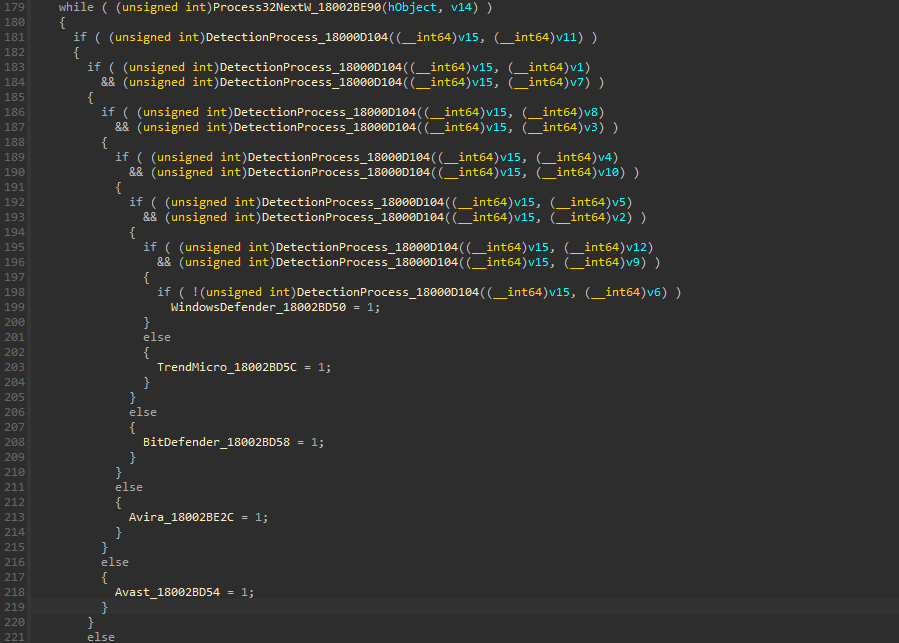Click v8 argument on line 186
Screen dimensions: 899x643
(x=591, y=112)
